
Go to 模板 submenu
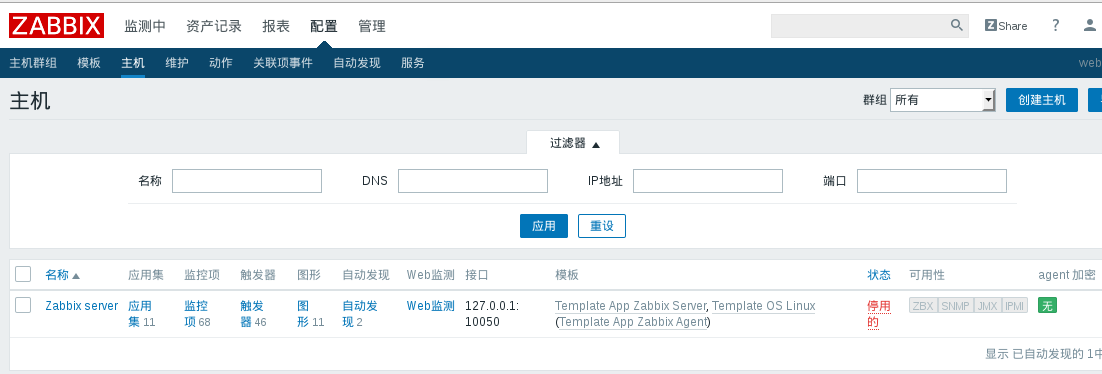coord(89,63)
